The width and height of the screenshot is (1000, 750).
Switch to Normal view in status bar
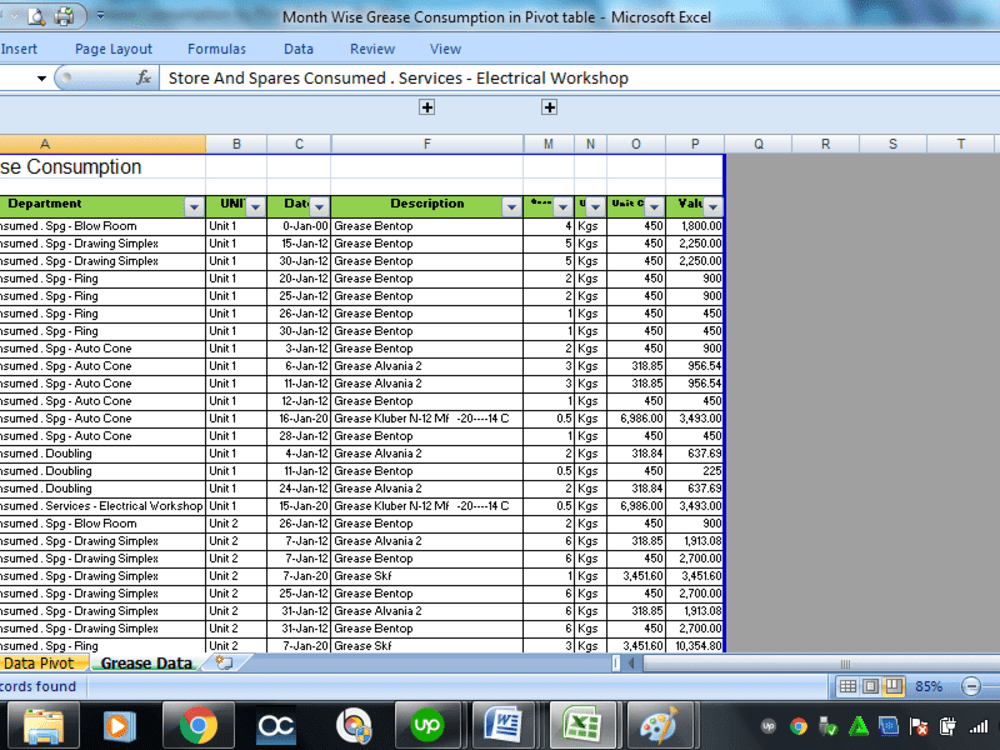[848, 686]
